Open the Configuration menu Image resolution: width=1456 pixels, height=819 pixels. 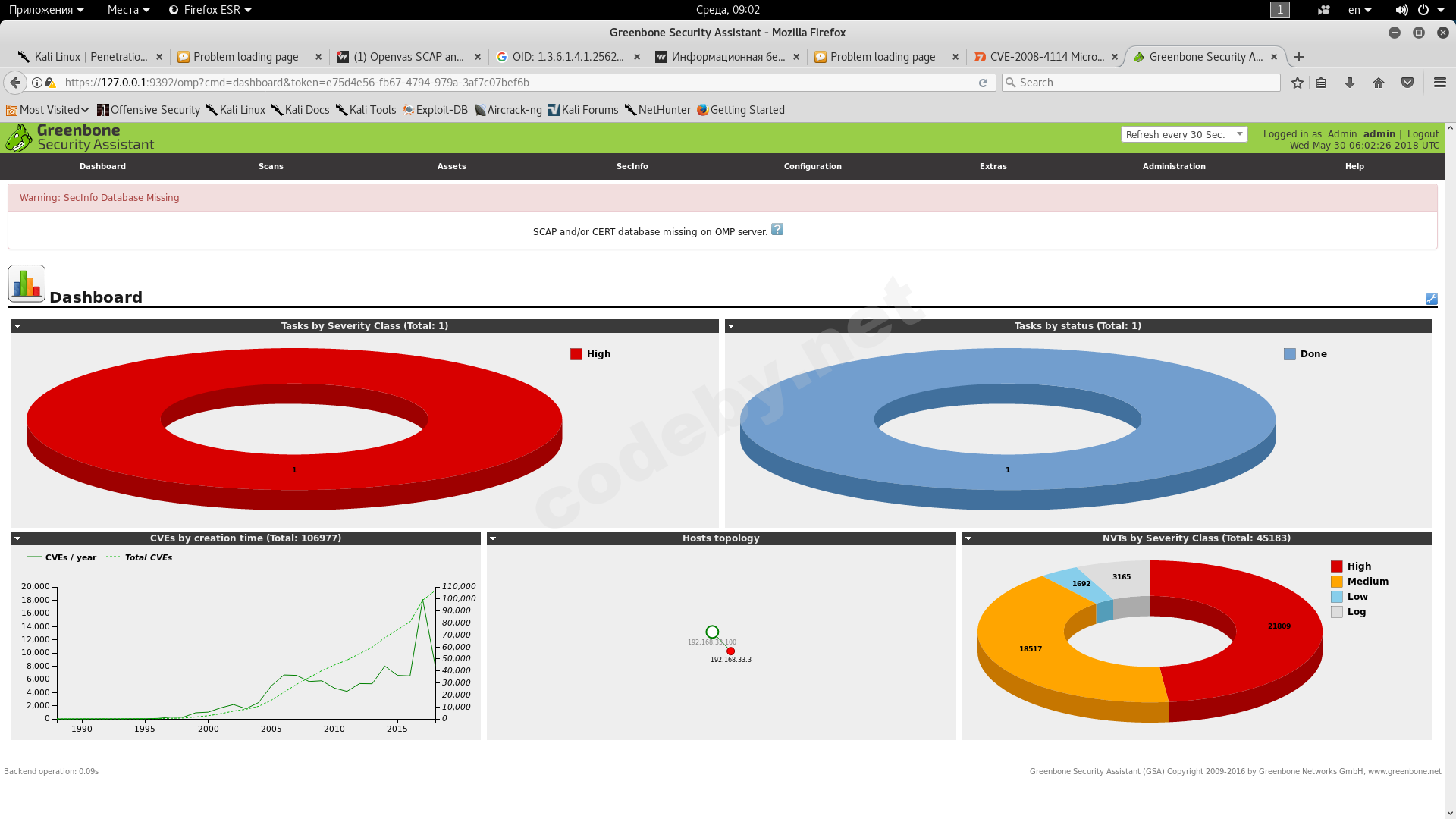[x=812, y=166]
